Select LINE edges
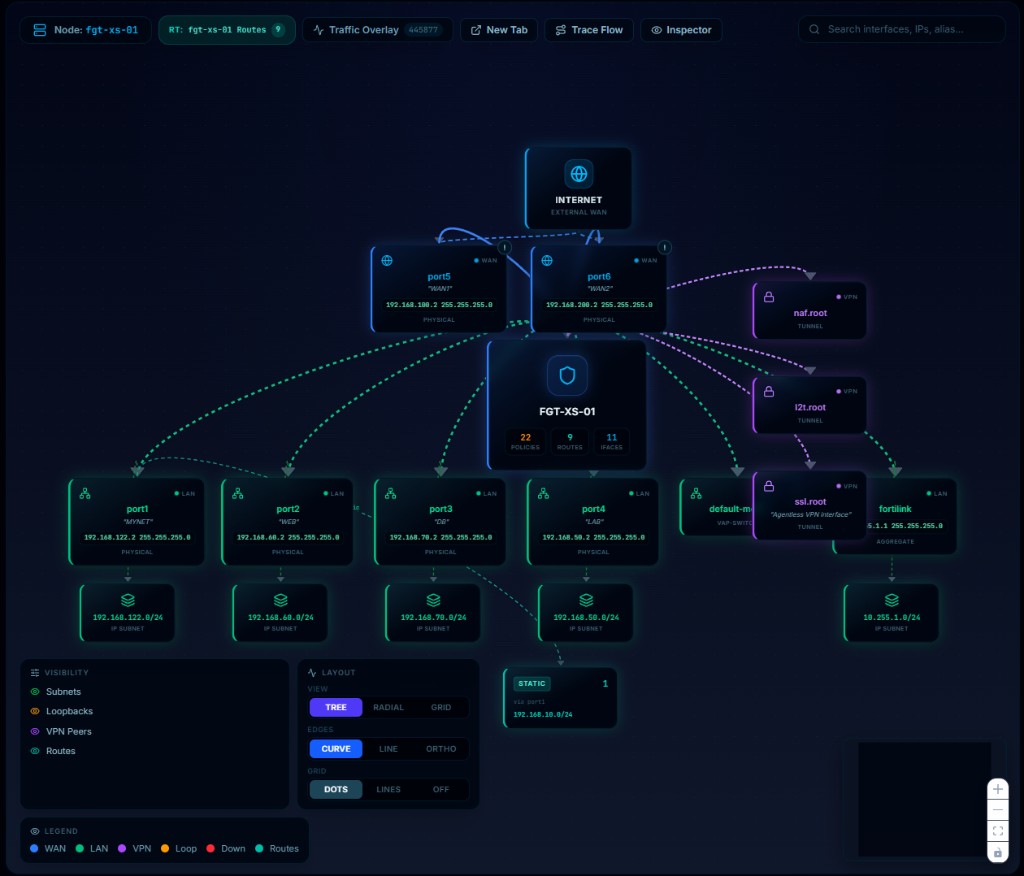The height and width of the screenshot is (876, 1024). pos(389,749)
